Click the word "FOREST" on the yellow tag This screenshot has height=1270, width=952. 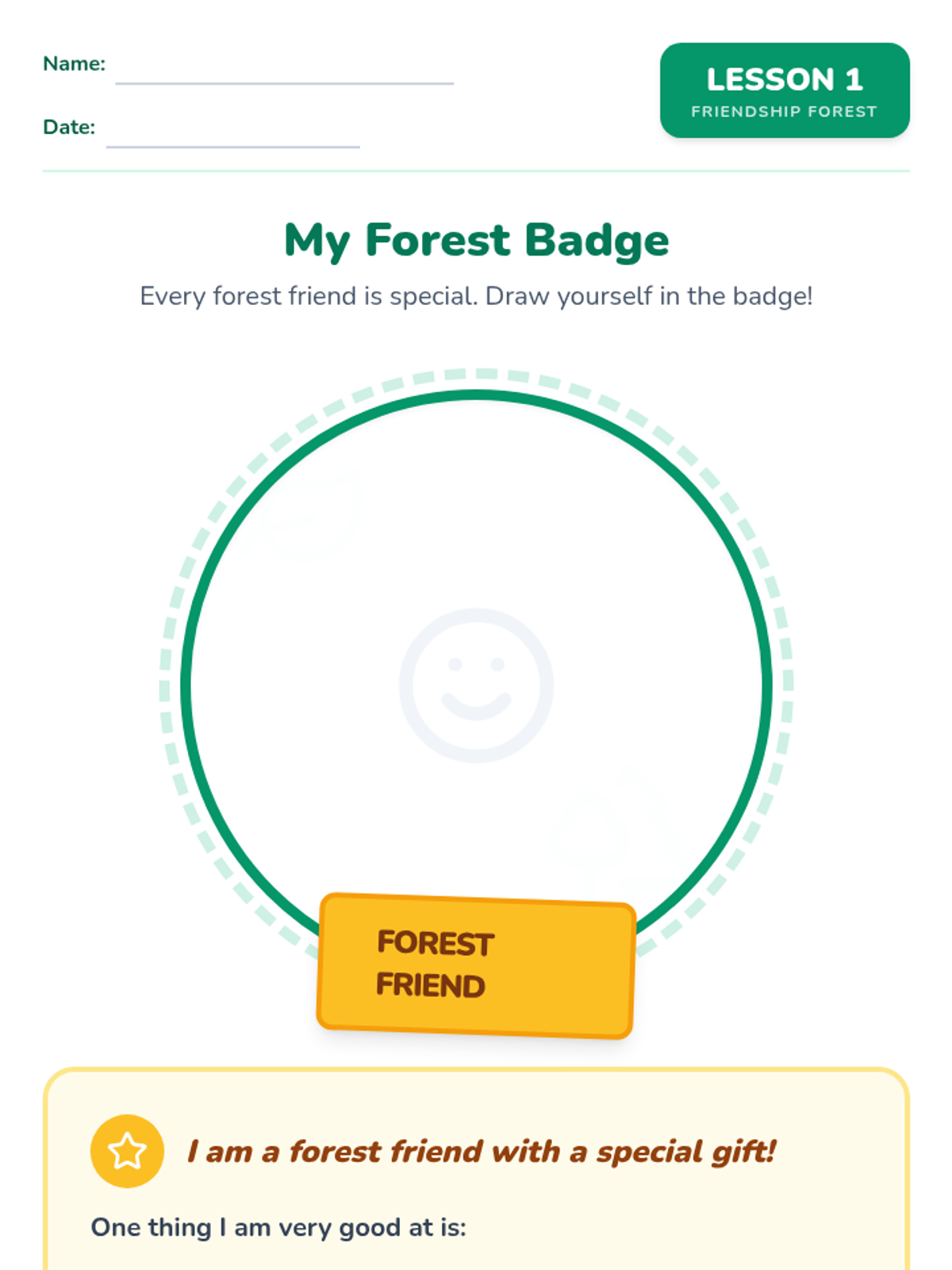(436, 943)
